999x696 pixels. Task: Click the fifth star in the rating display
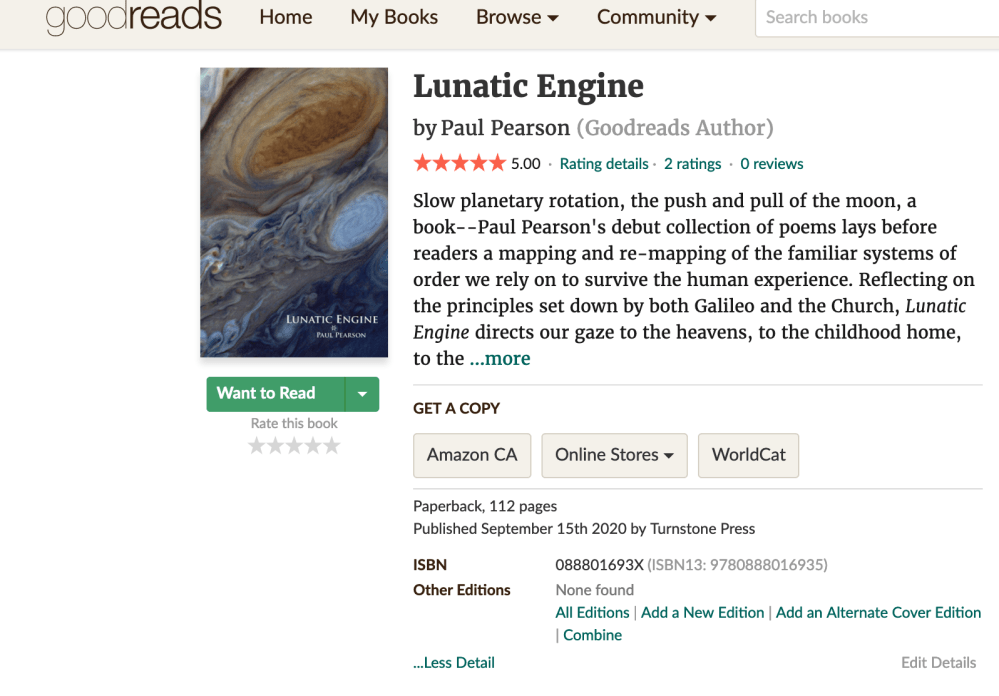click(495, 162)
